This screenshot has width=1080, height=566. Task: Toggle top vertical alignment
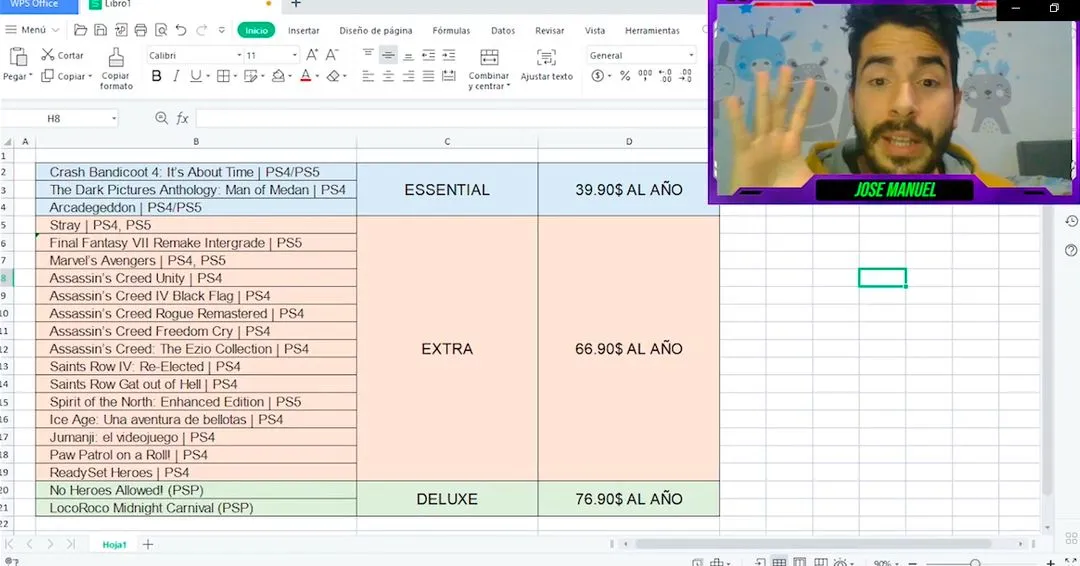(368, 55)
